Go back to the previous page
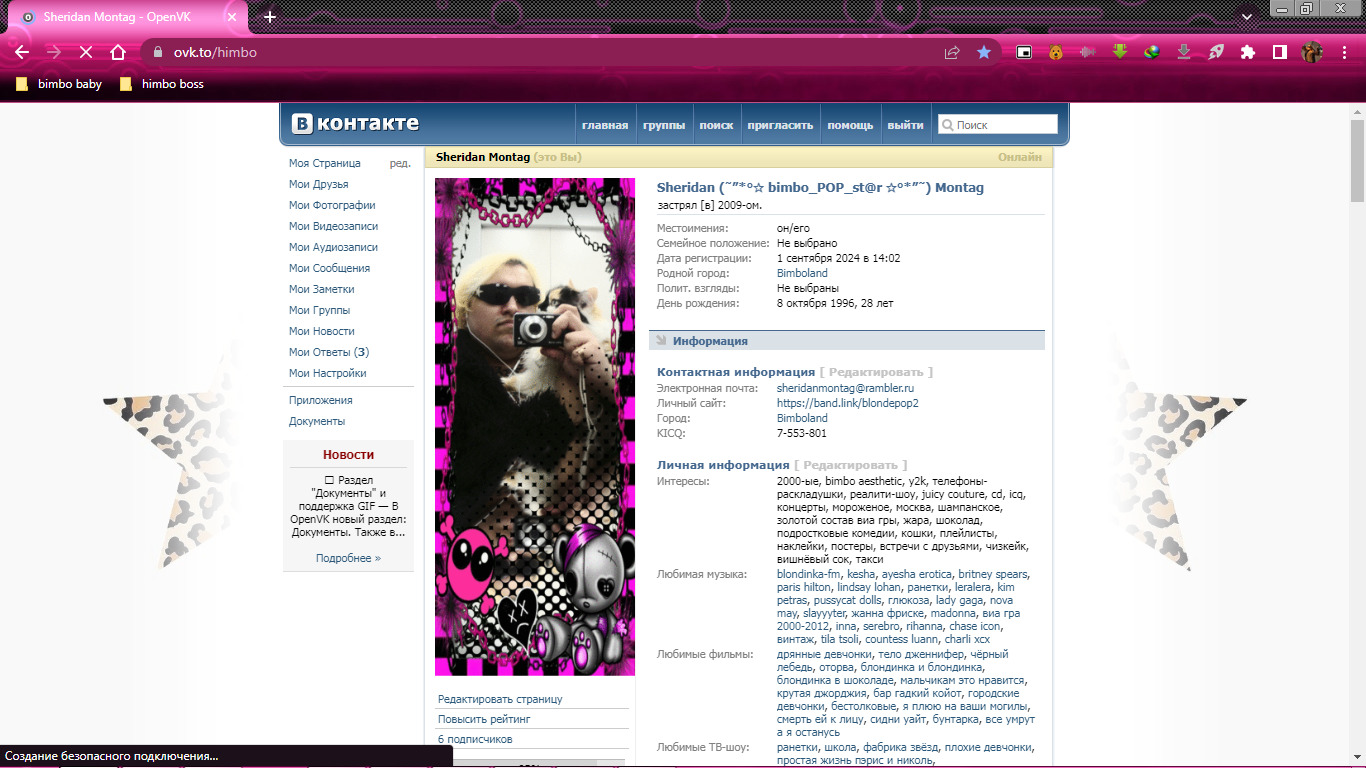Image resolution: width=1366 pixels, height=768 pixels. click(22, 52)
